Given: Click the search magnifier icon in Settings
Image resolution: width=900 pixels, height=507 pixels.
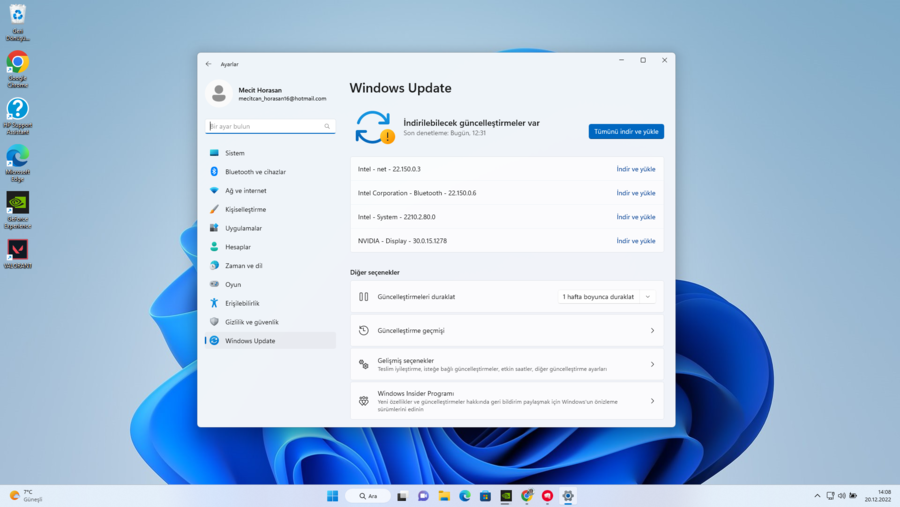Looking at the screenshot, I should tap(327, 126).
